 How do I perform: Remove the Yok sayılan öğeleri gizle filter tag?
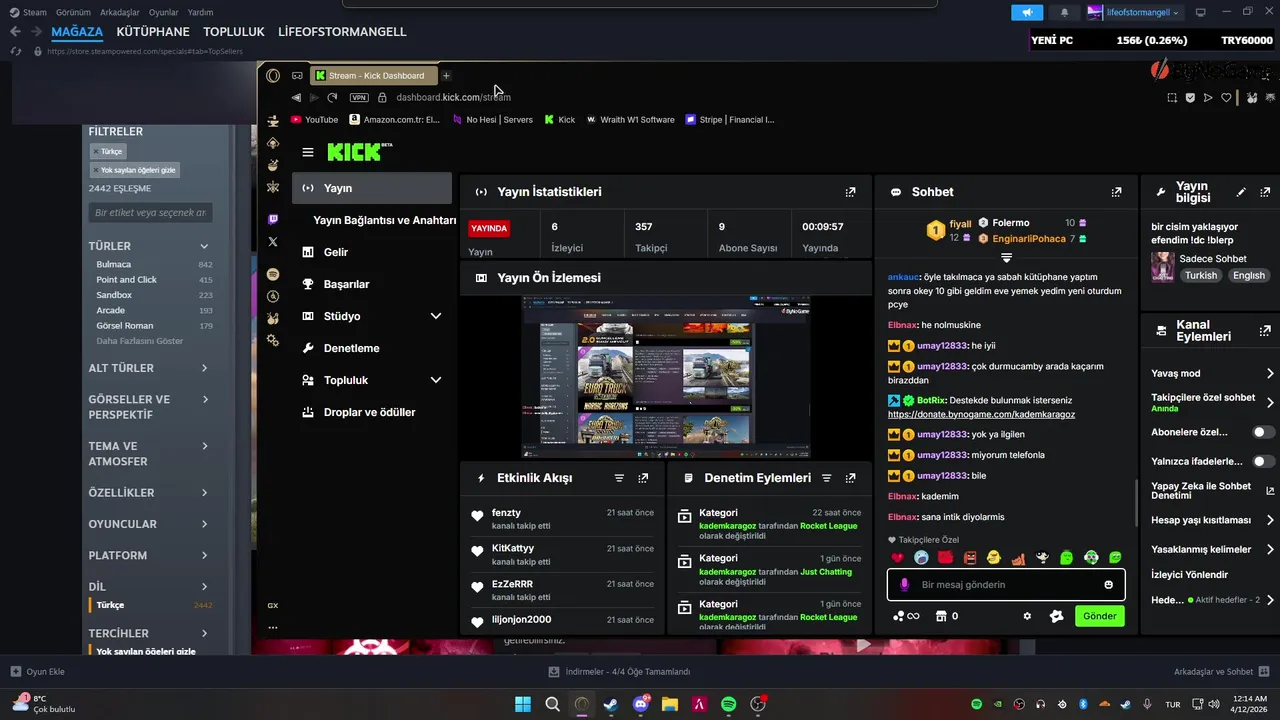tap(95, 170)
